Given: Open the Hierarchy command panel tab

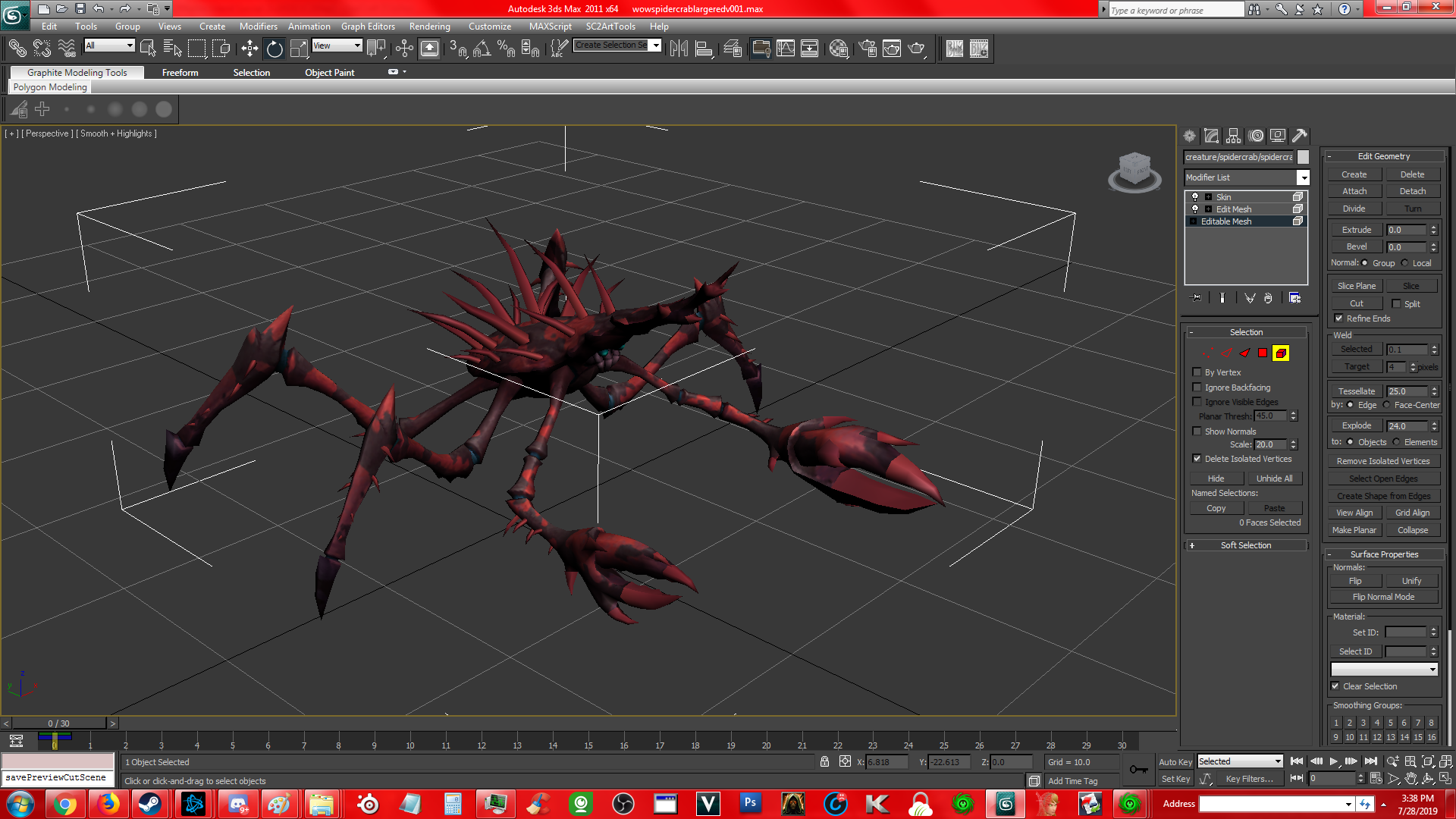Looking at the screenshot, I should (x=1234, y=136).
